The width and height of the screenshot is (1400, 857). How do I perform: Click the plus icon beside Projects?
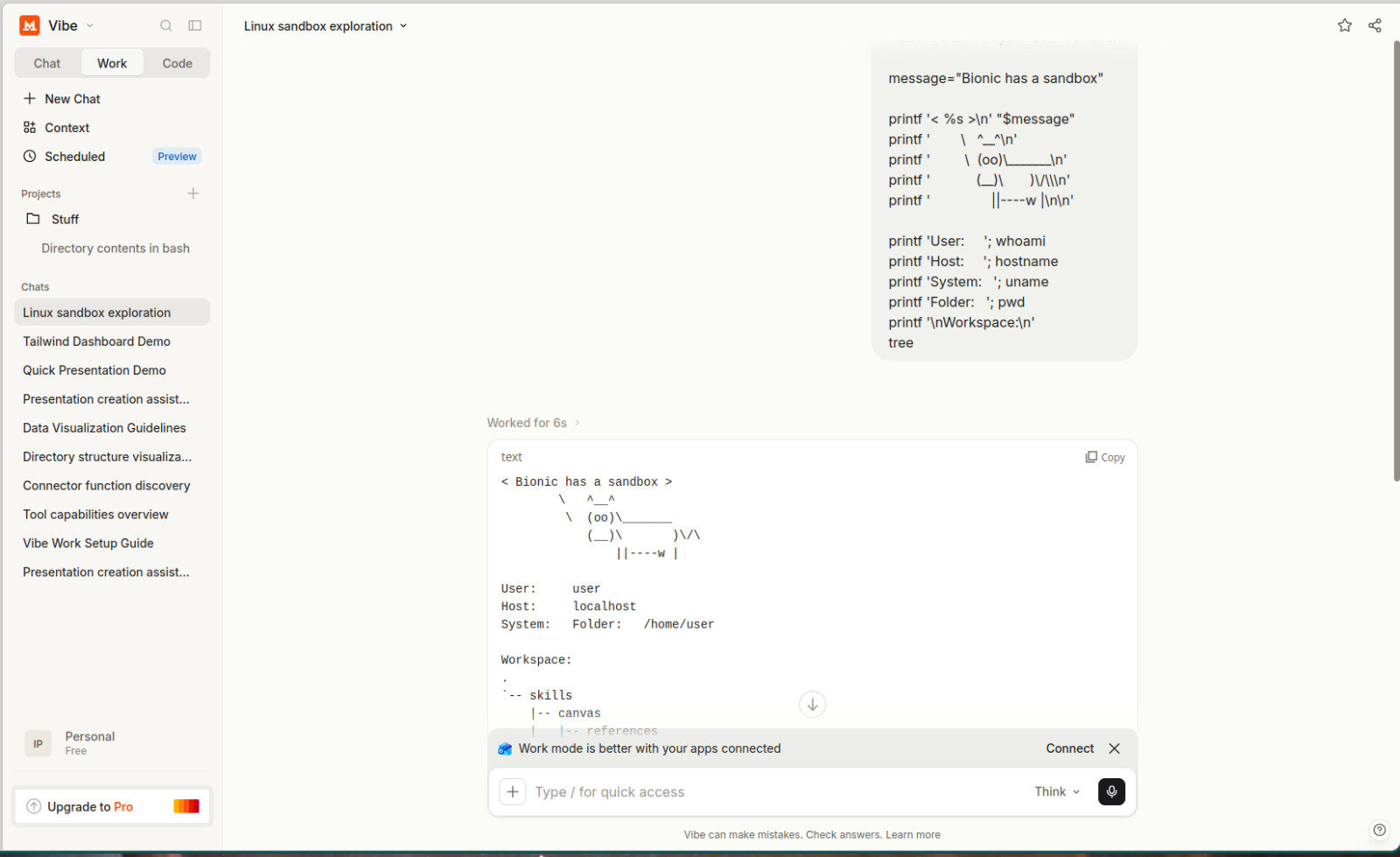click(193, 193)
